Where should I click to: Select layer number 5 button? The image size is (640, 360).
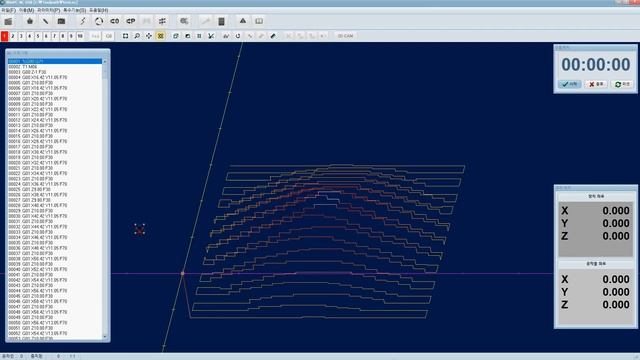click(x=38, y=36)
